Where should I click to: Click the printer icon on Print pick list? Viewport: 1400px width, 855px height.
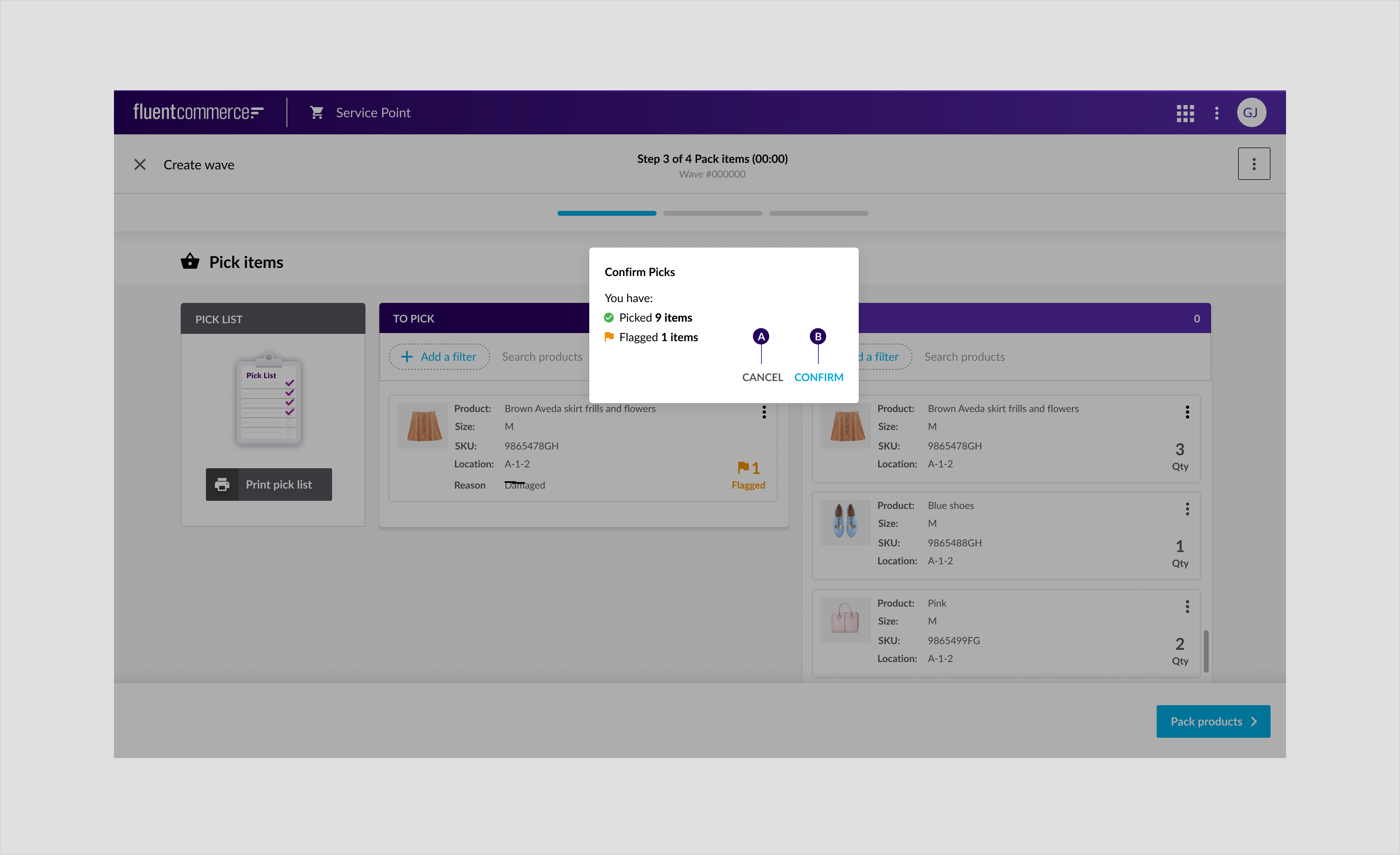[x=222, y=484]
